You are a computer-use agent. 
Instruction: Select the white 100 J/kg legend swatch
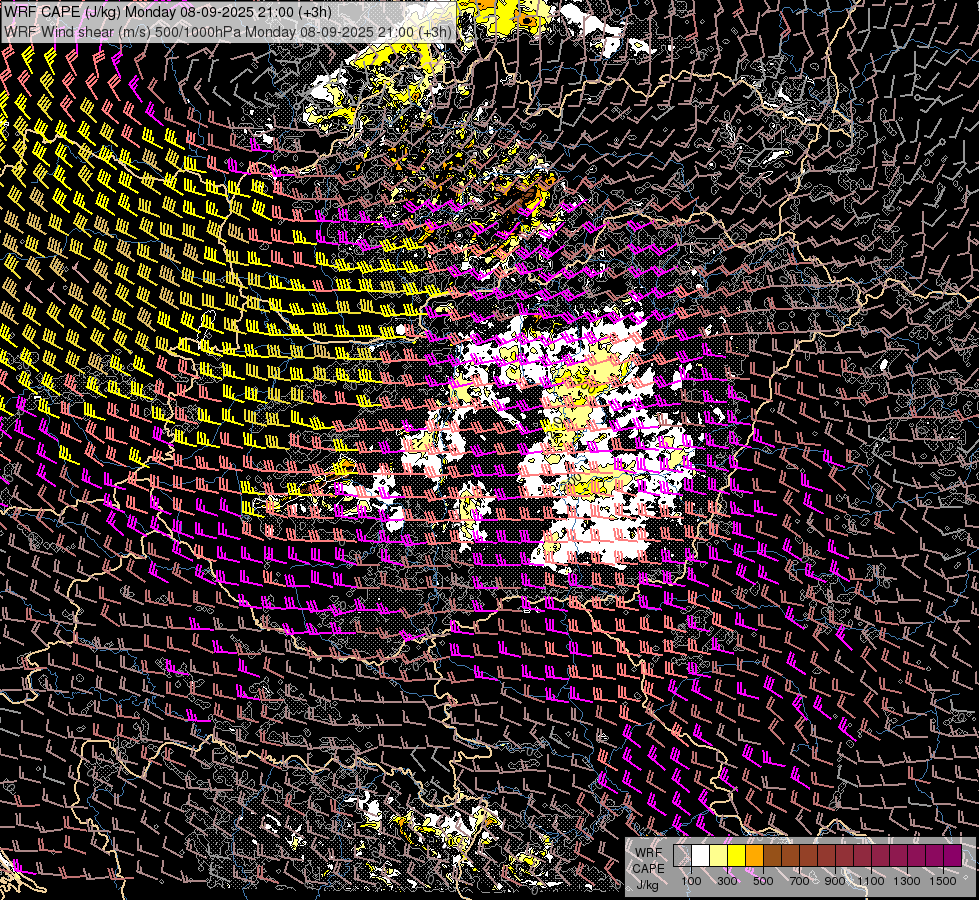tap(701, 856)
